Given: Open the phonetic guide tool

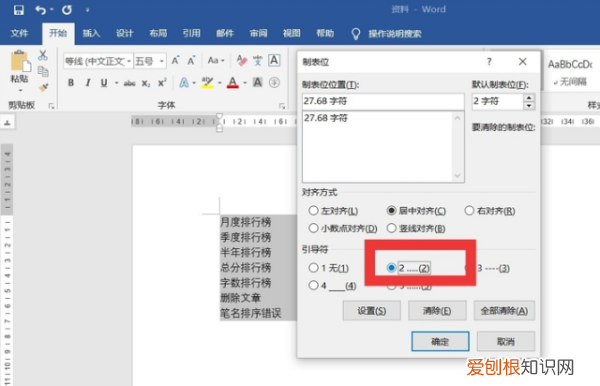Looking at the screenshot, I should click(258, 60).
